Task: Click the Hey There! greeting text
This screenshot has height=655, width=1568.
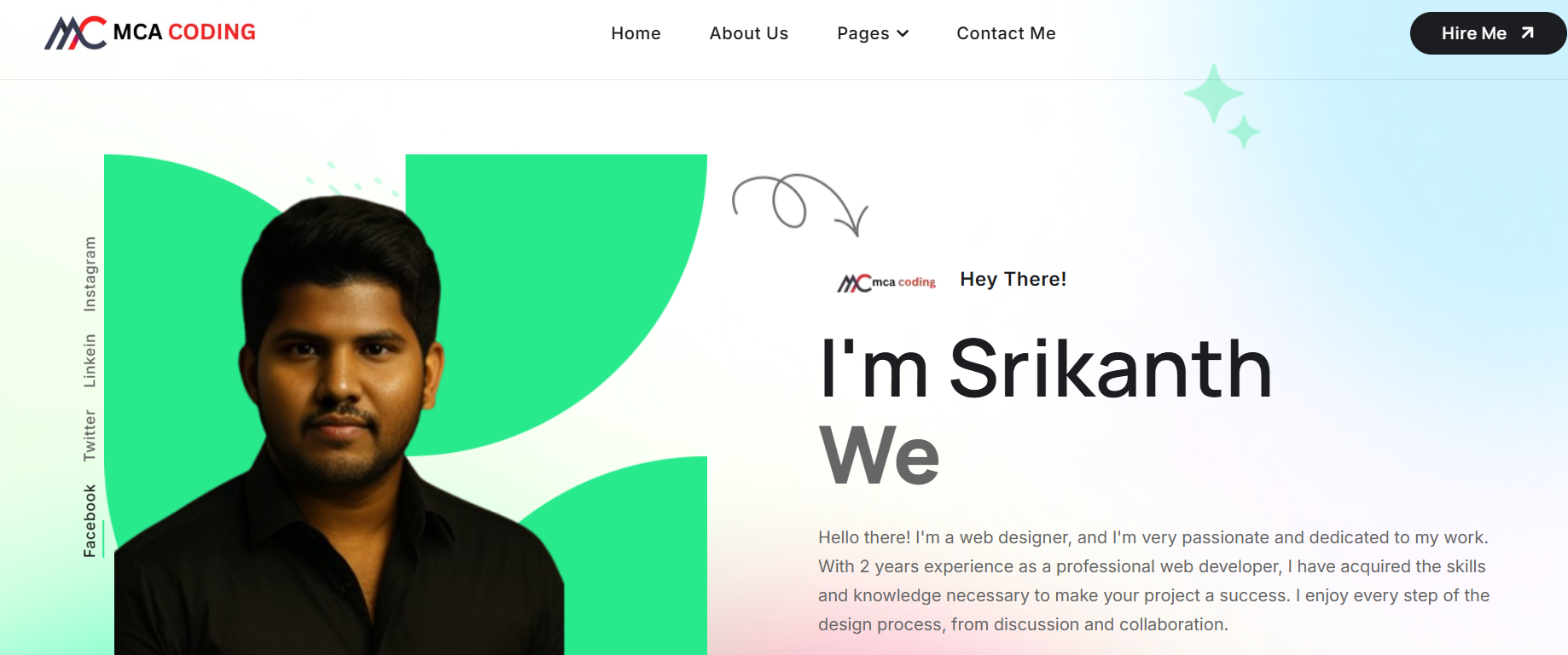Action: (x=1013, y=280)
